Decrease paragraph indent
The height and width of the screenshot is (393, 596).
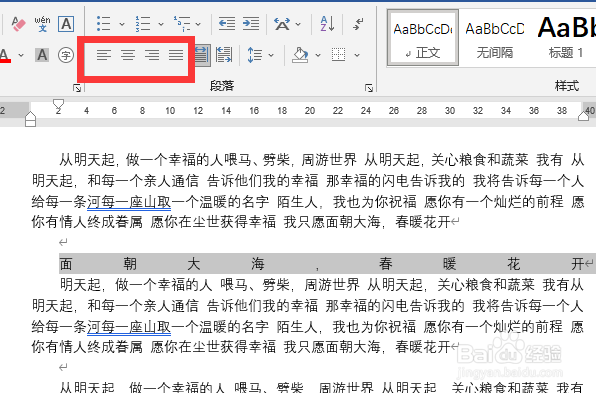coord(227,24)
